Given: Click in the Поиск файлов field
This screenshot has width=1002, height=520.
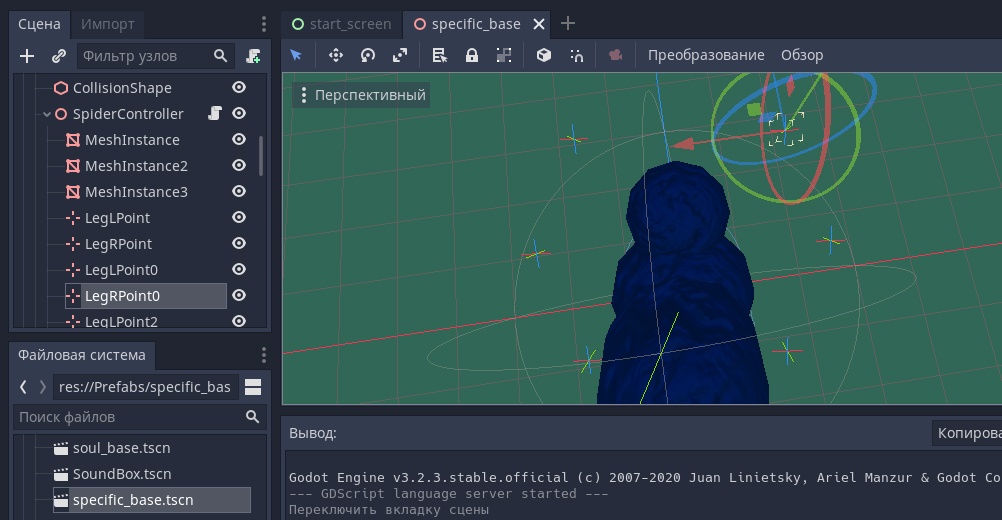Looking at the screenshot, I should [139, 417].
